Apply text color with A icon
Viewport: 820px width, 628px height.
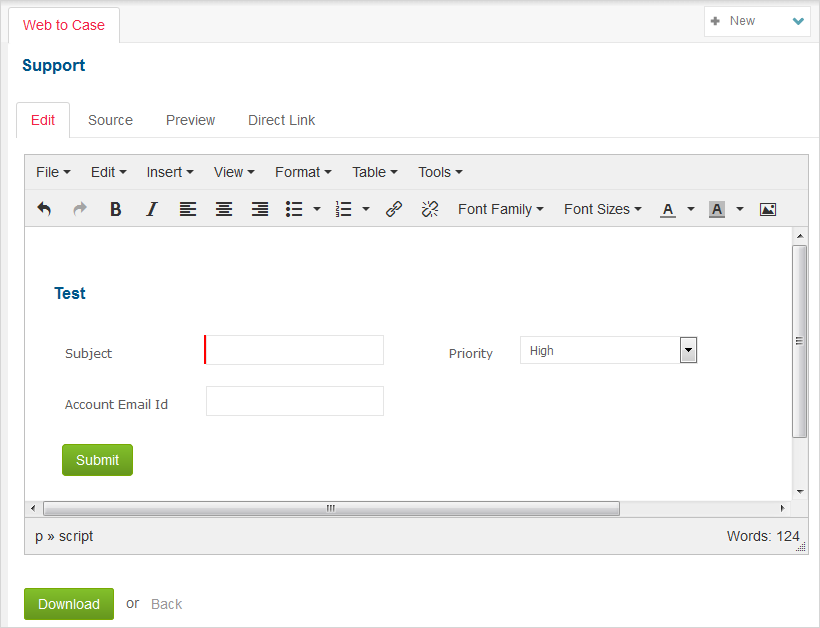pyautogui.click(x=668, y=209)
